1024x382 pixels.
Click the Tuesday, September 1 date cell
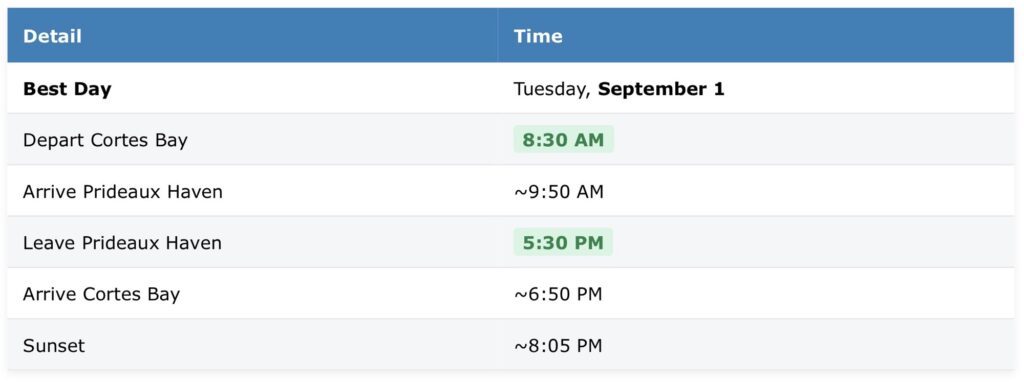pos(618,89)
